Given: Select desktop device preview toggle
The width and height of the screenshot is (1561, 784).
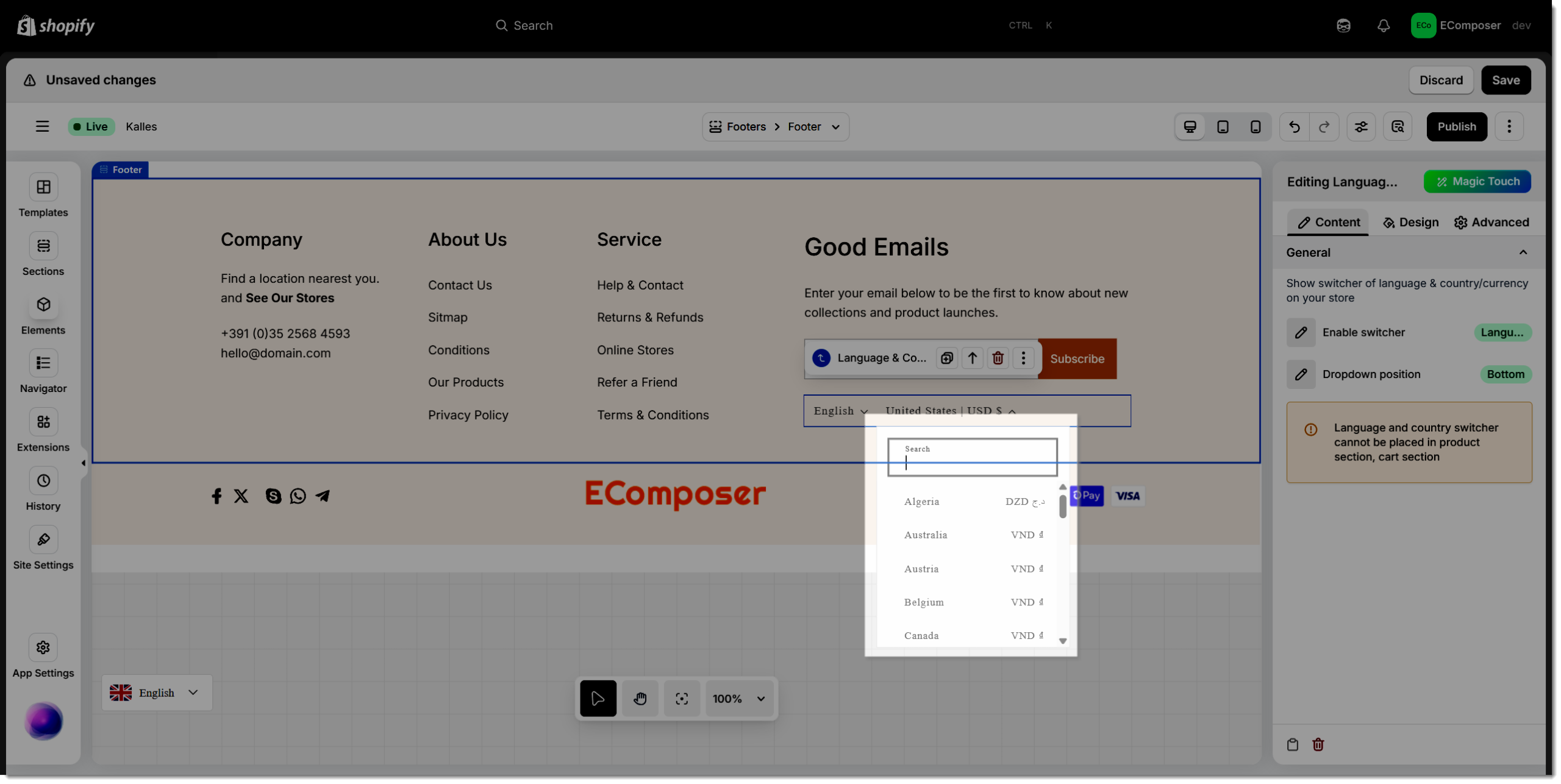Looking at the screenshot, I should 1190,127.
